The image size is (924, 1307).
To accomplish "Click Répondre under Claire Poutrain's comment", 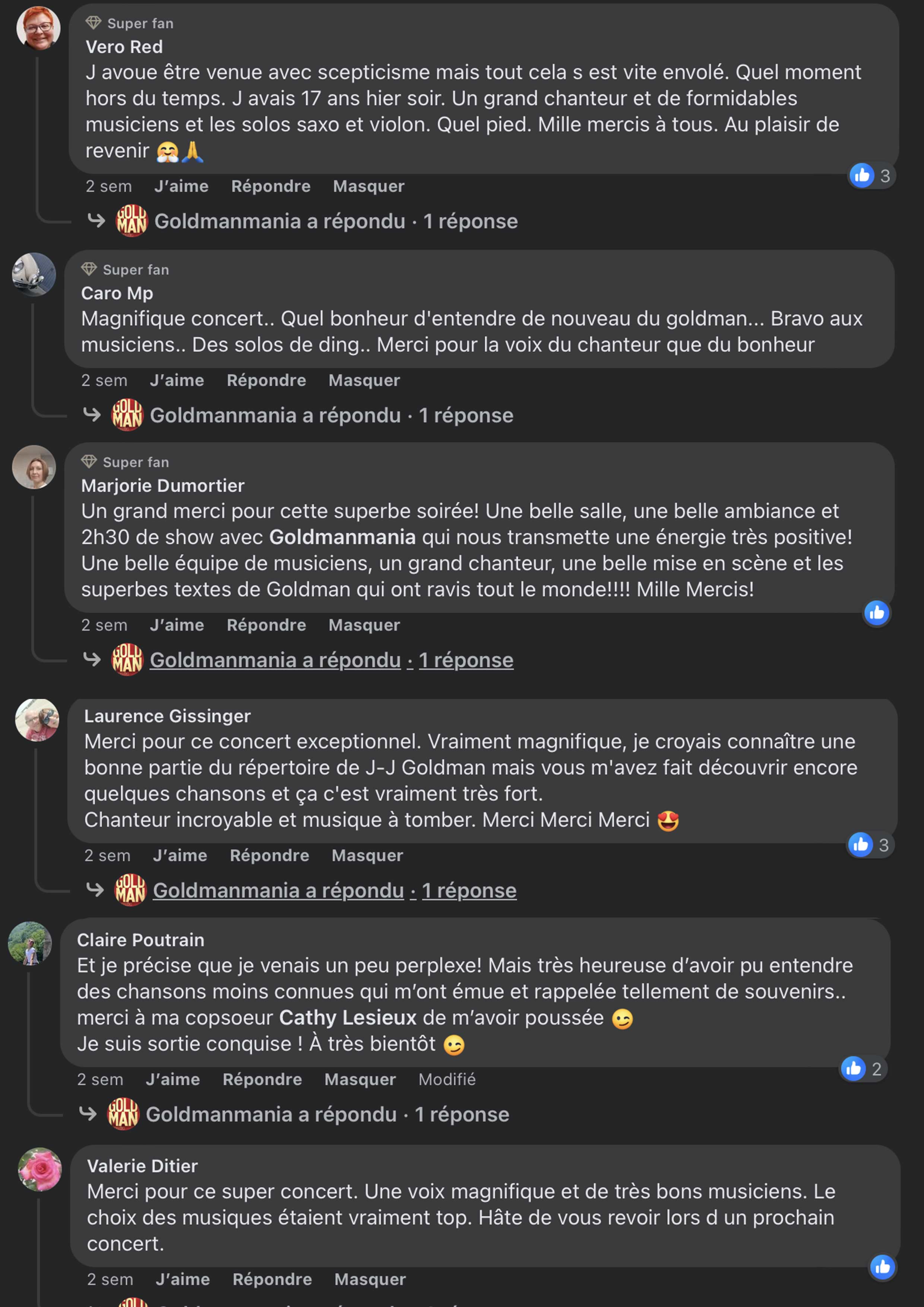I will click(262, 1079).
